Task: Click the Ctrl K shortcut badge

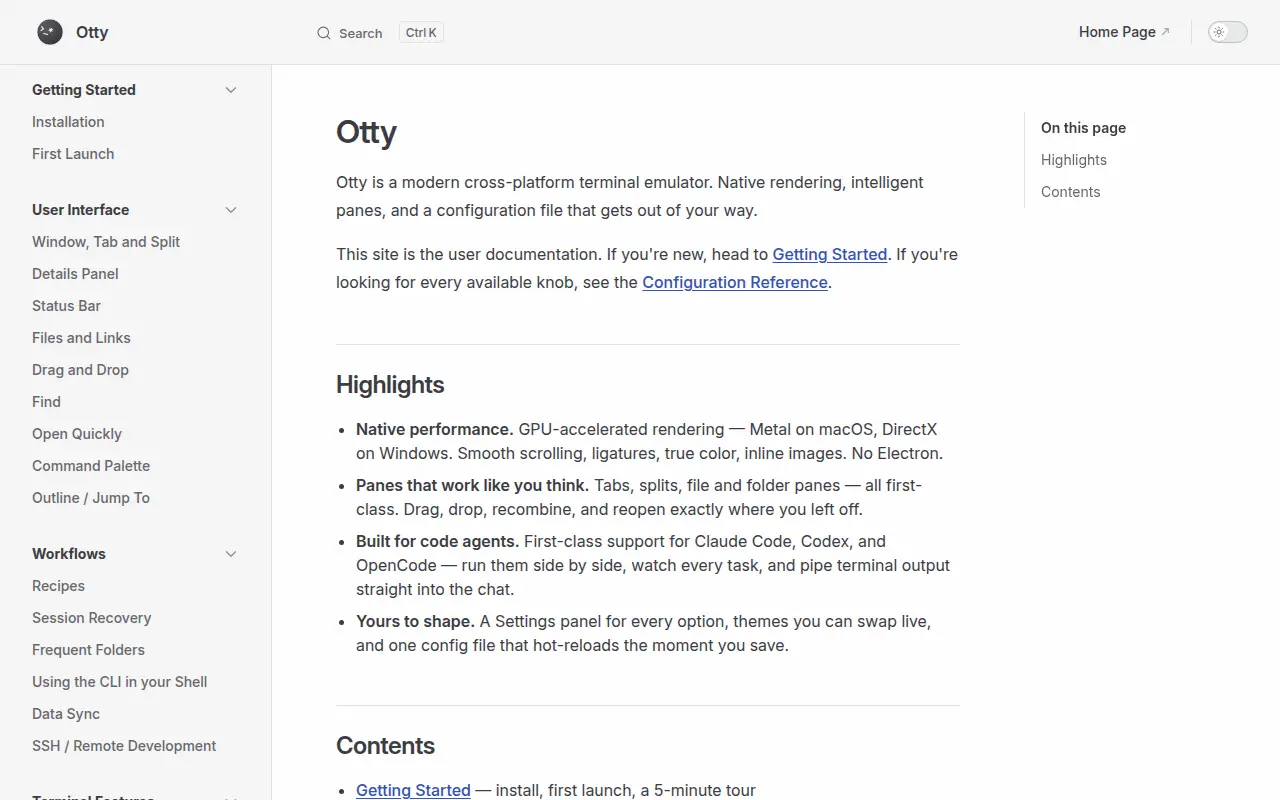Action: click(421, 33)
